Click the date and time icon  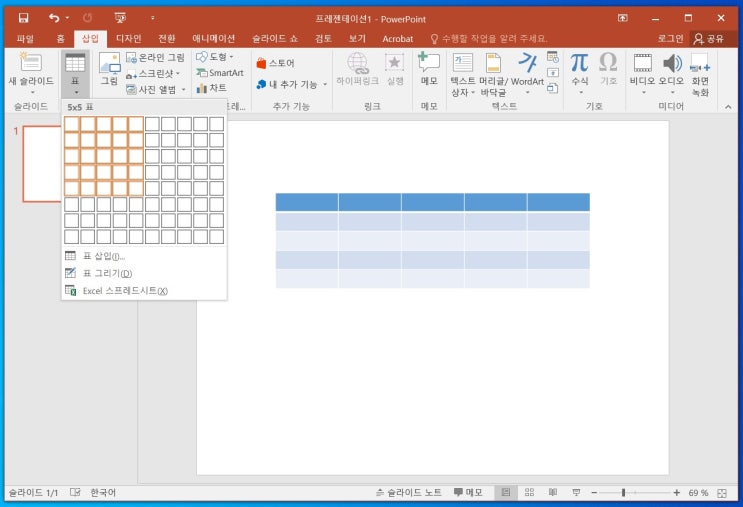[553, 57]
